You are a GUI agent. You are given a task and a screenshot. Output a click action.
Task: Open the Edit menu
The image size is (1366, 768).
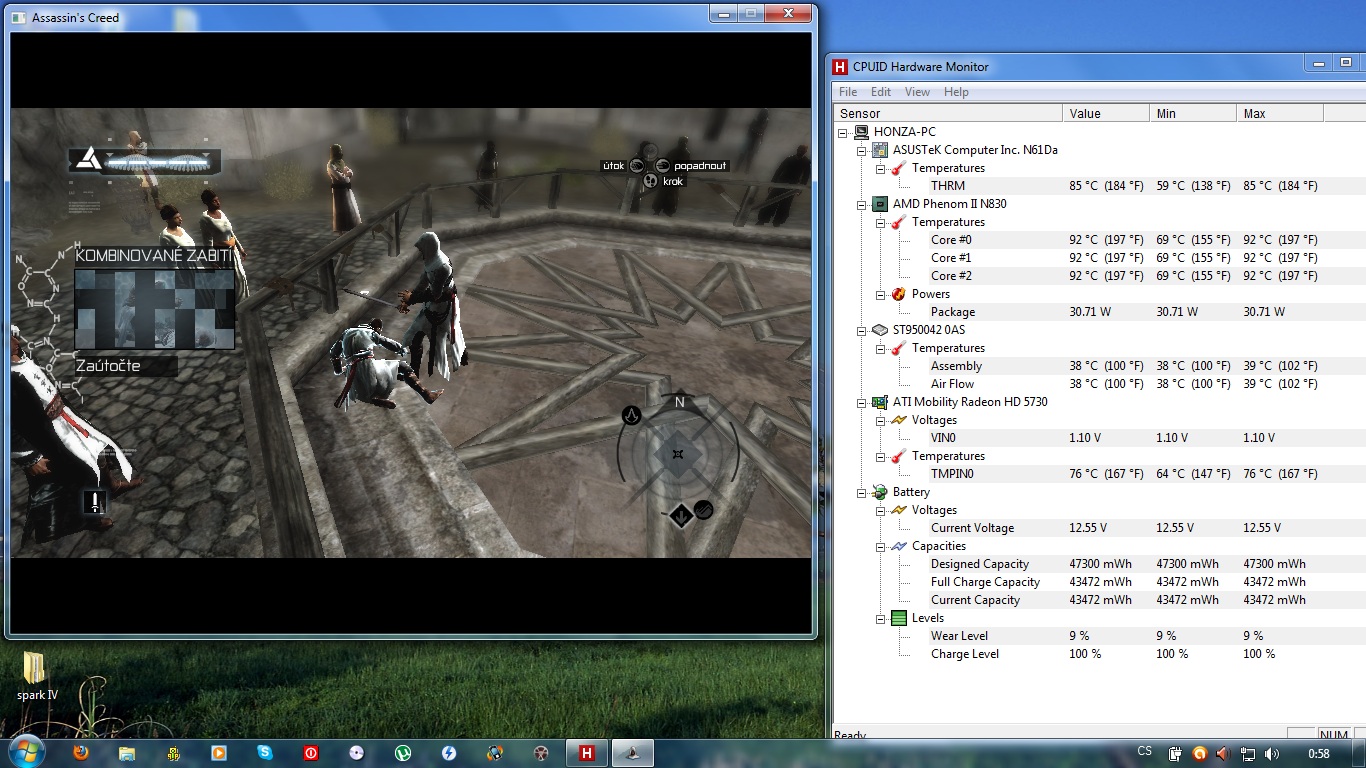[x=880, y=92]
